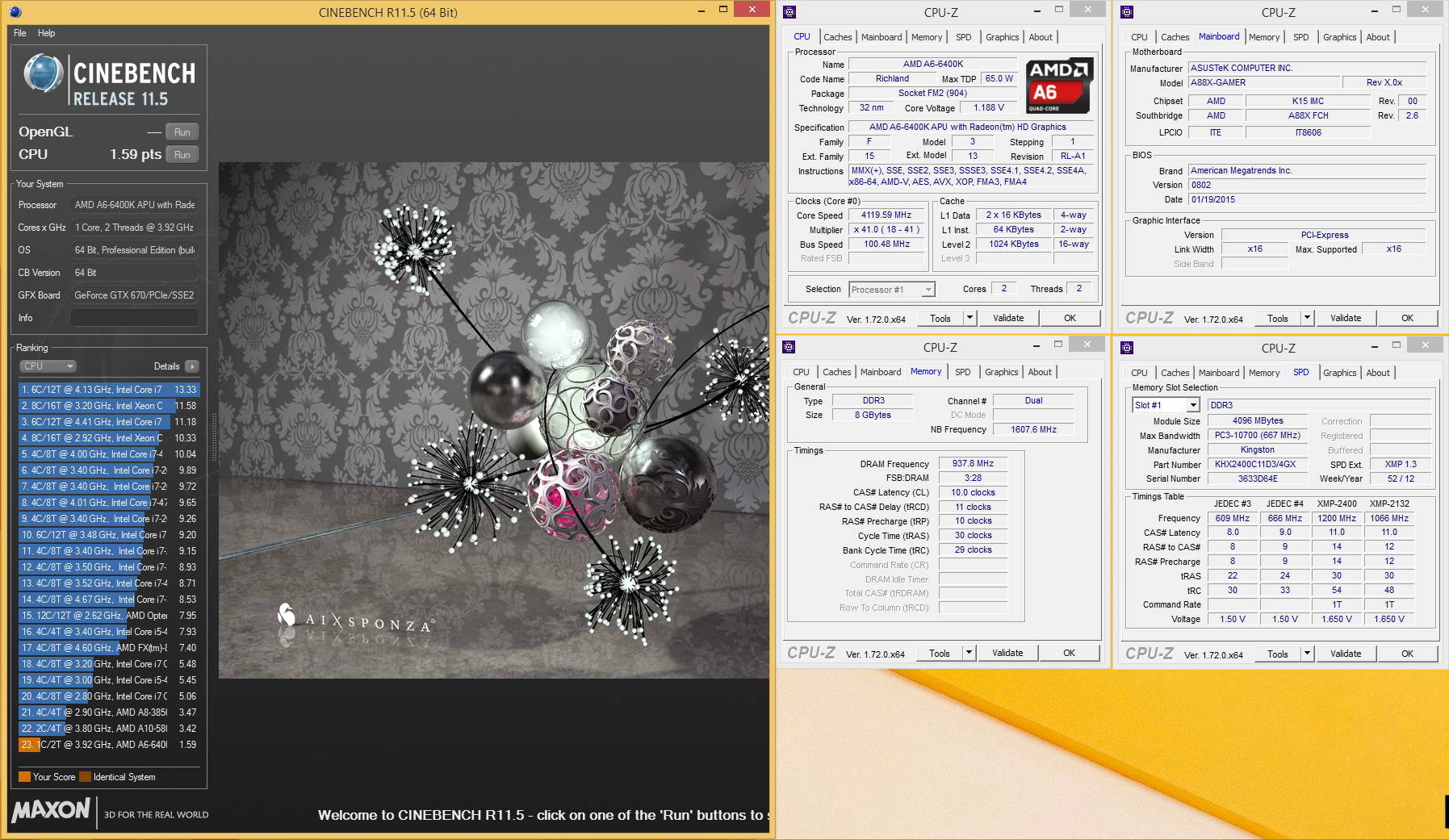Screen dimensions: 1449x840
Task: Select ranking row 15 AMD Opteron 7.95
Action: click(x=108, y=616)
